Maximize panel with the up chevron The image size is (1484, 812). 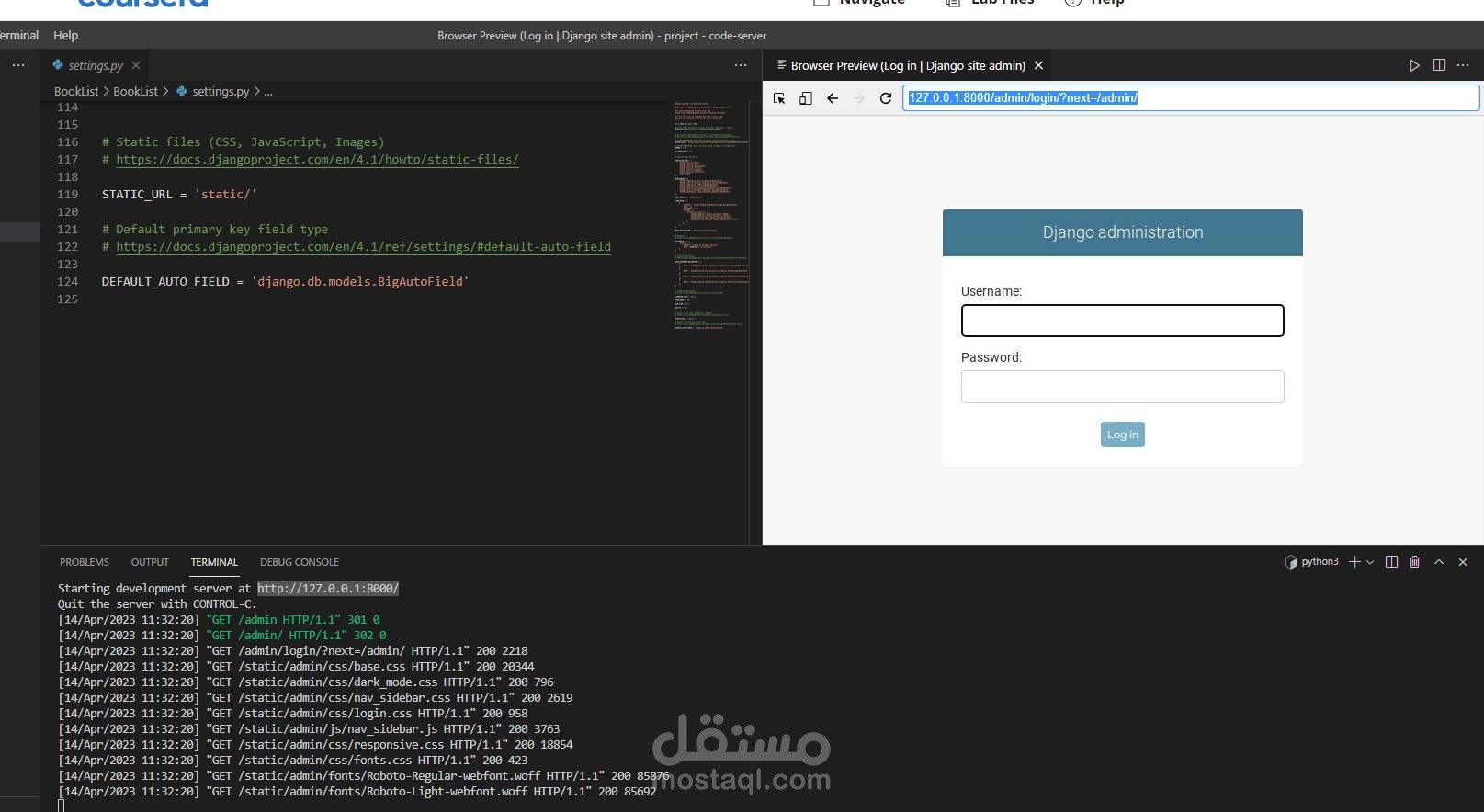pos(1439,561)
